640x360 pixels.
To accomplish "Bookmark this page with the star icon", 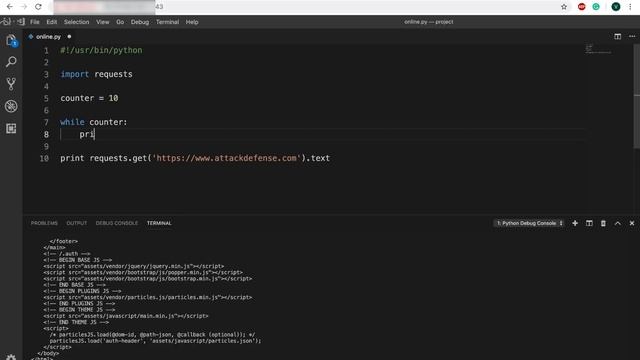I will [x=564, y=7].
